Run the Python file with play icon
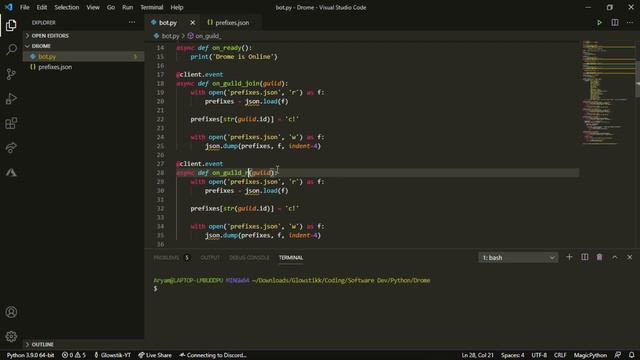 click(x=599, y=23)
